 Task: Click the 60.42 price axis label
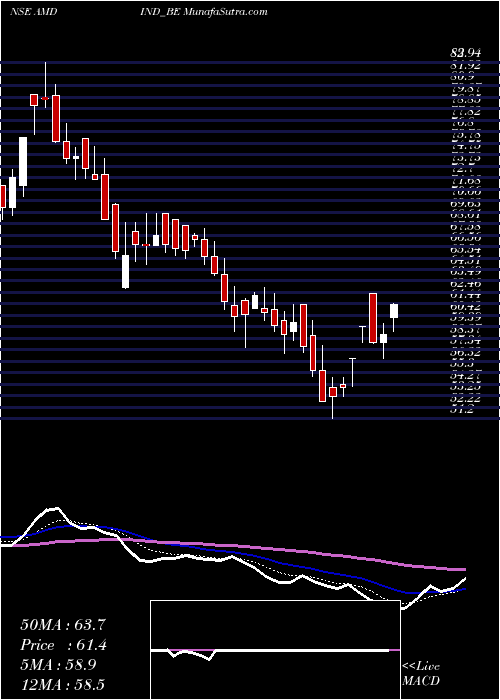[x=464, y=307]
